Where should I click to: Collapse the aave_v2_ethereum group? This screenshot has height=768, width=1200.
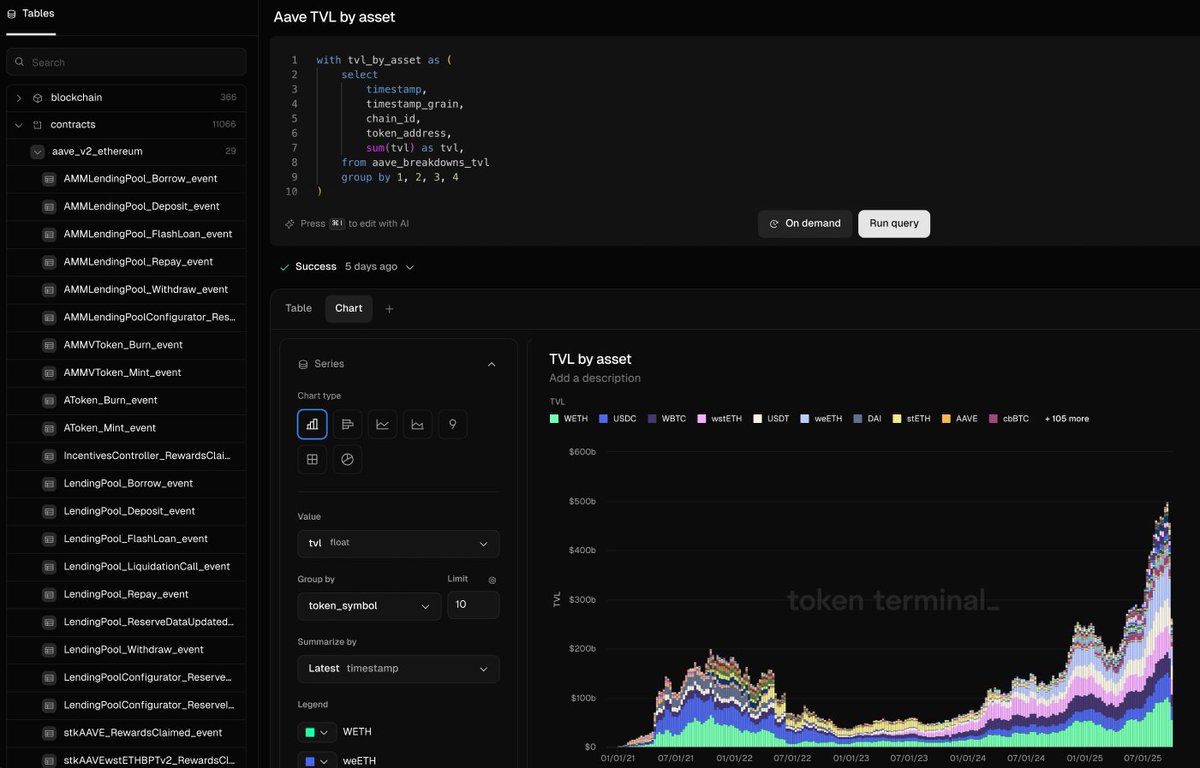[38, 152]
